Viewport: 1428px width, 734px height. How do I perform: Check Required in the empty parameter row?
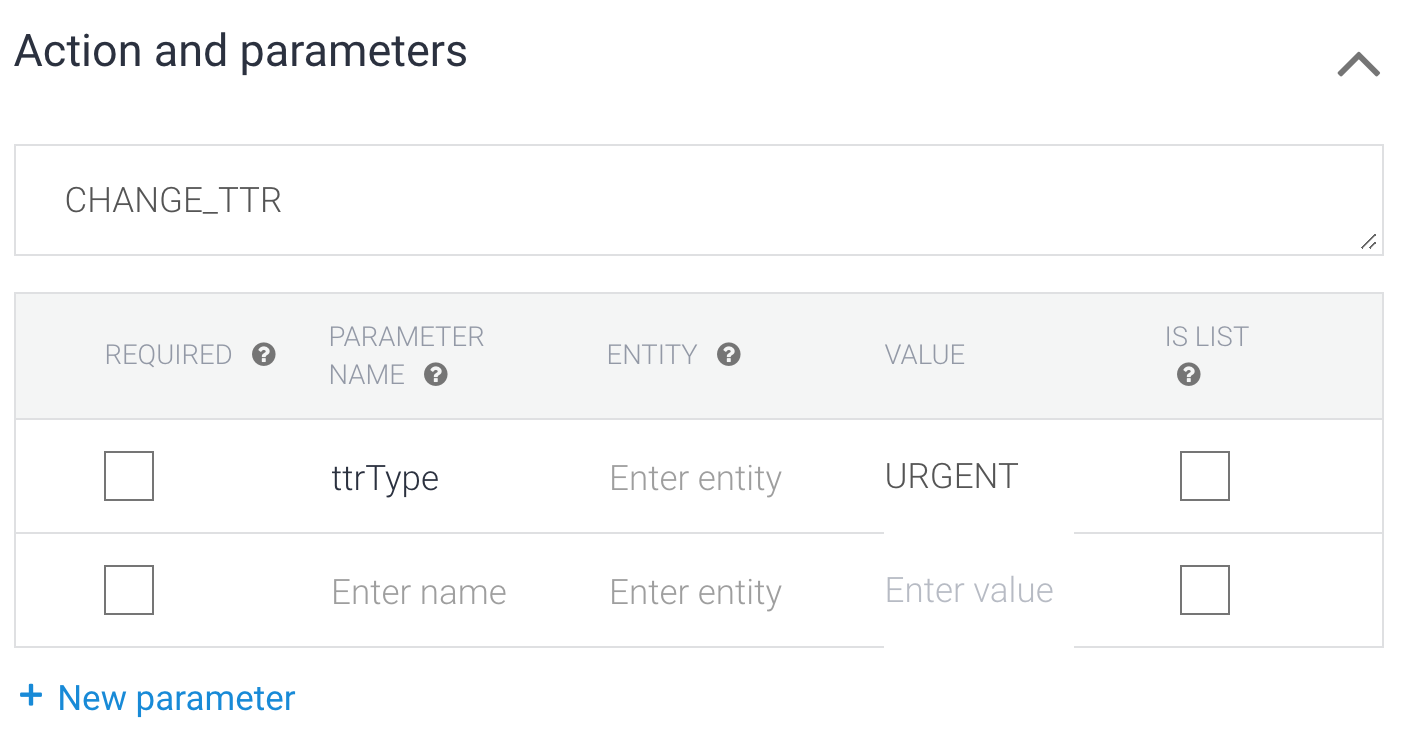click(129, 590)
